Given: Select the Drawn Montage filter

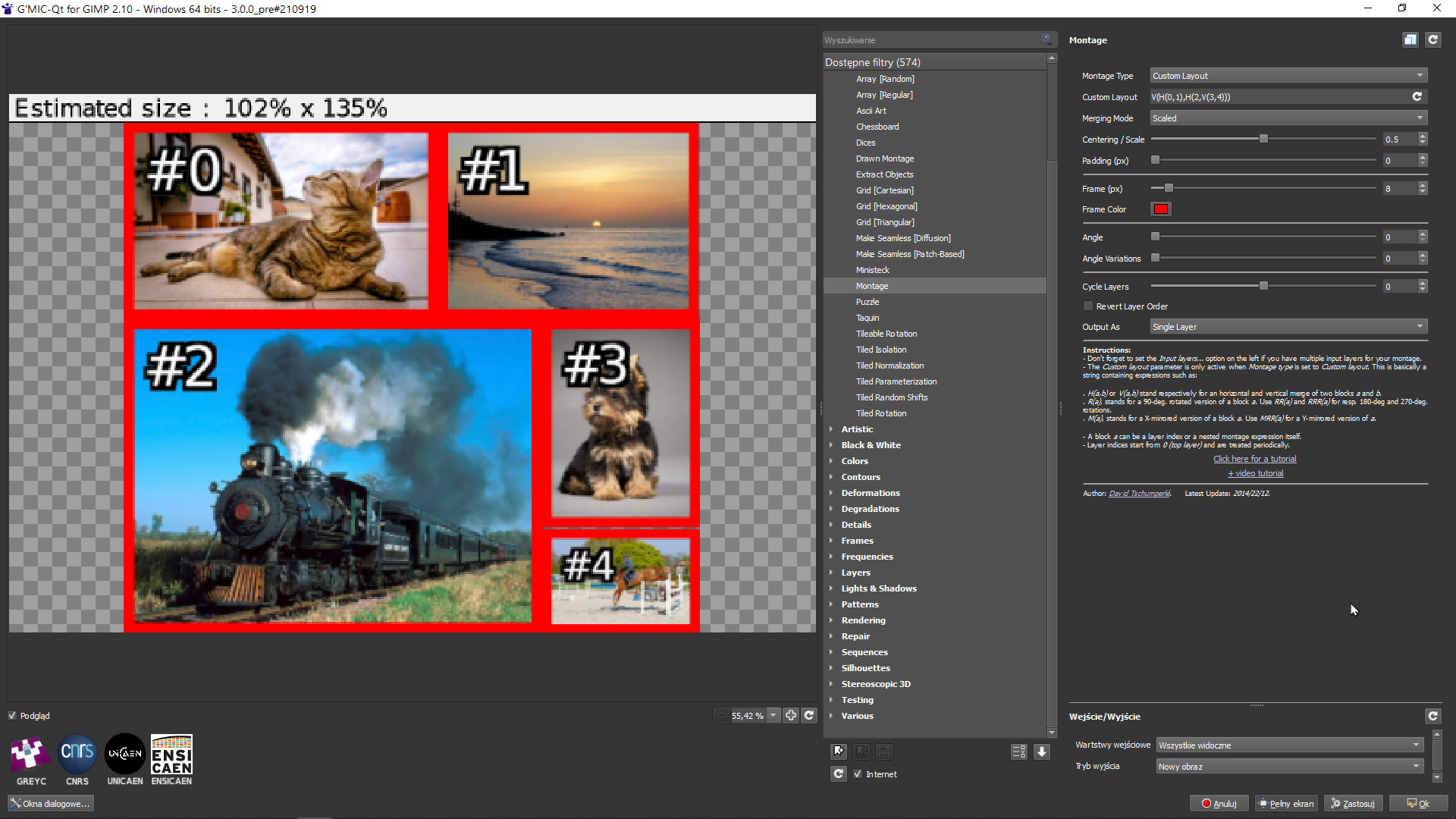Looking at the screenshot, I should [884, 158].
